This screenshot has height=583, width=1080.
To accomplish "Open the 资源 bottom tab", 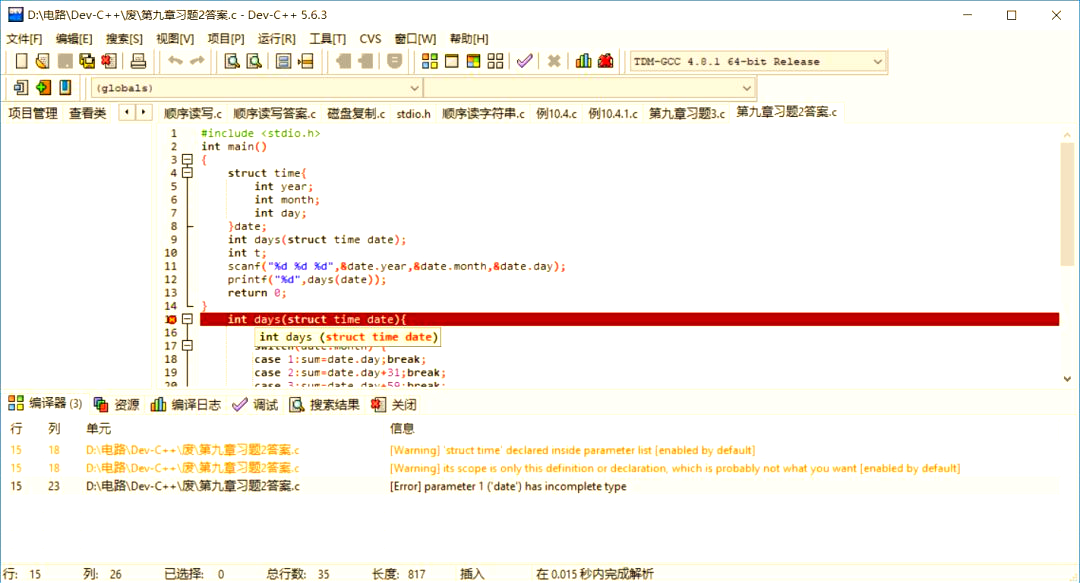I will (116, 405).
